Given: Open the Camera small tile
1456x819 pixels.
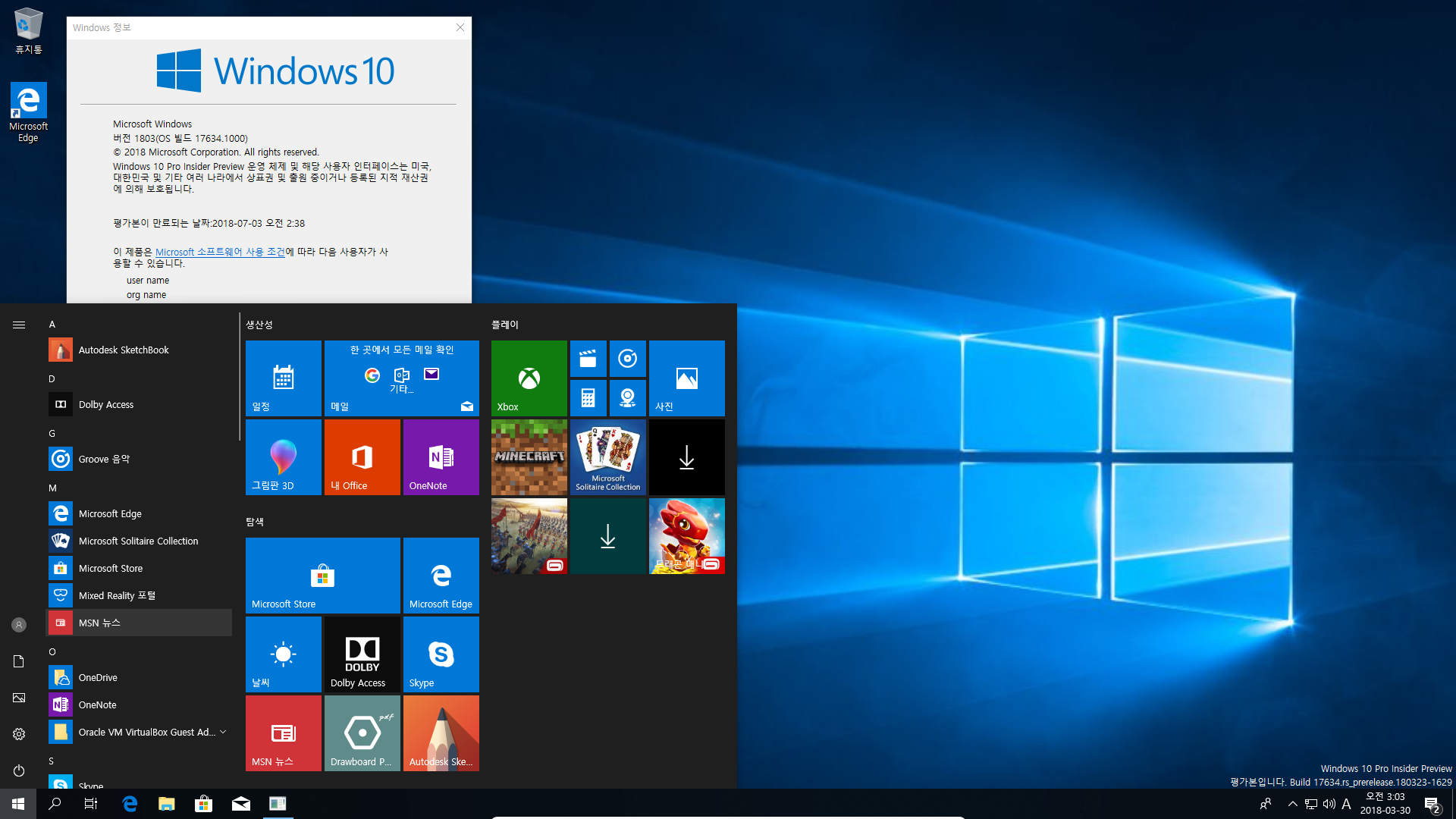Looking at the screenshot, I should point(628,398).
